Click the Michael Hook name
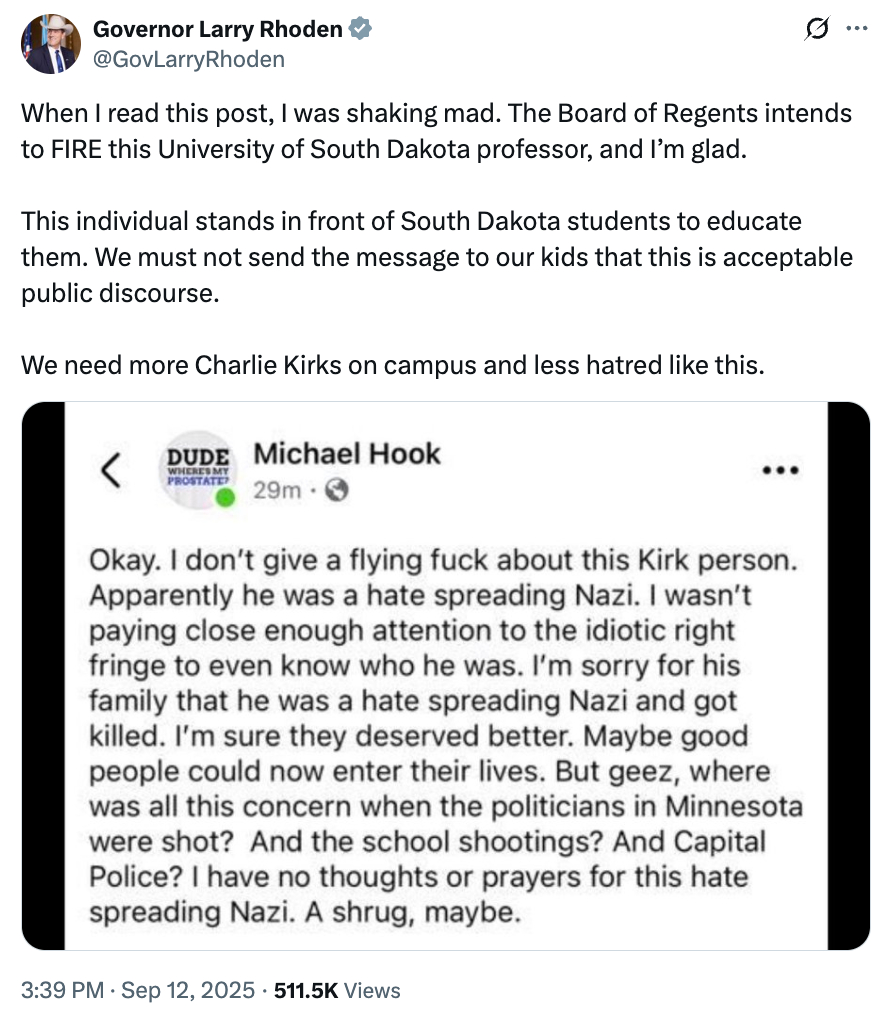The height and width of the screenshot is (1024, 888). pyautogui.click(x=347, y=454)
